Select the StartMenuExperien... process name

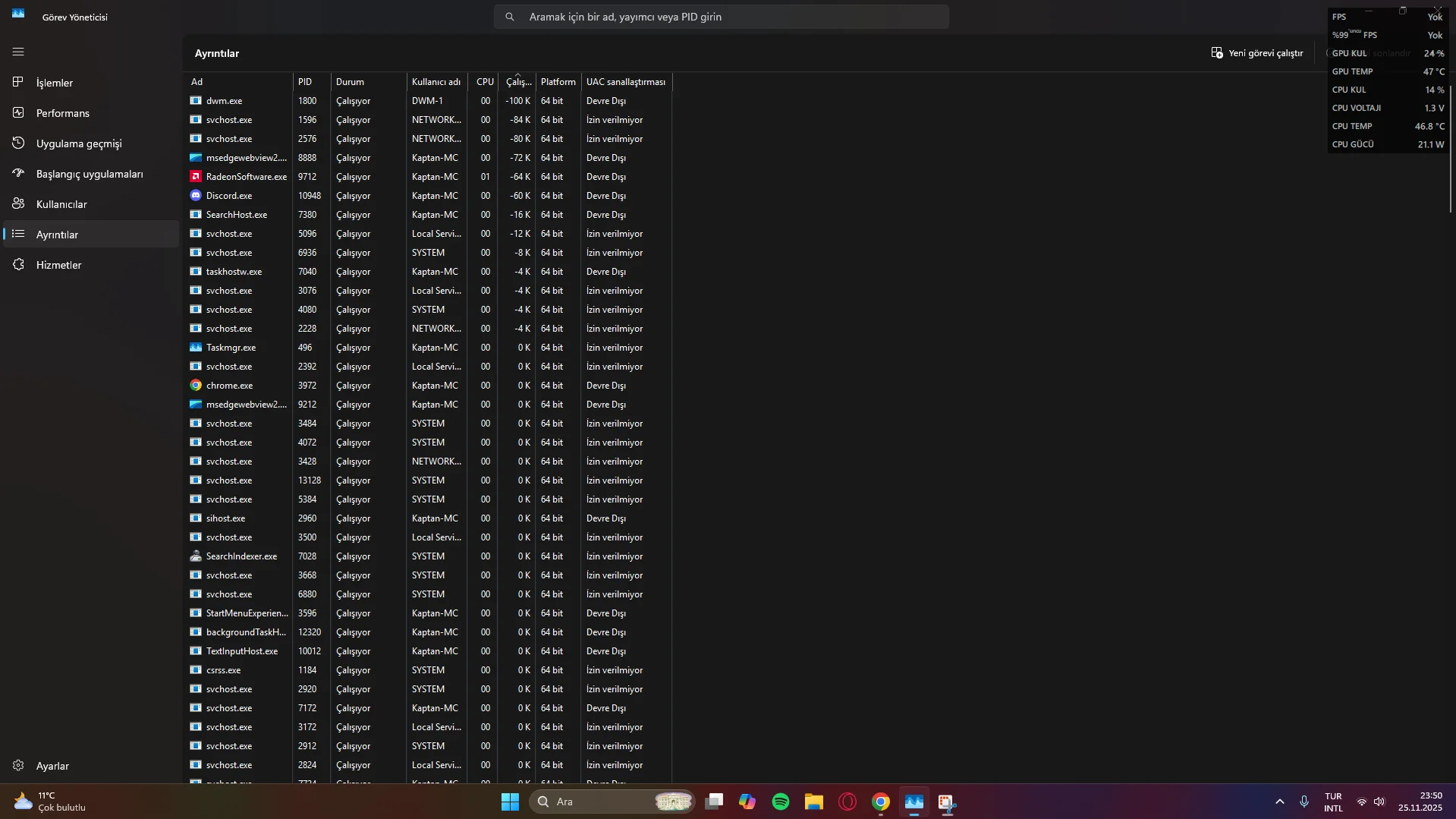pyautogui.click(x=247, y=613)
